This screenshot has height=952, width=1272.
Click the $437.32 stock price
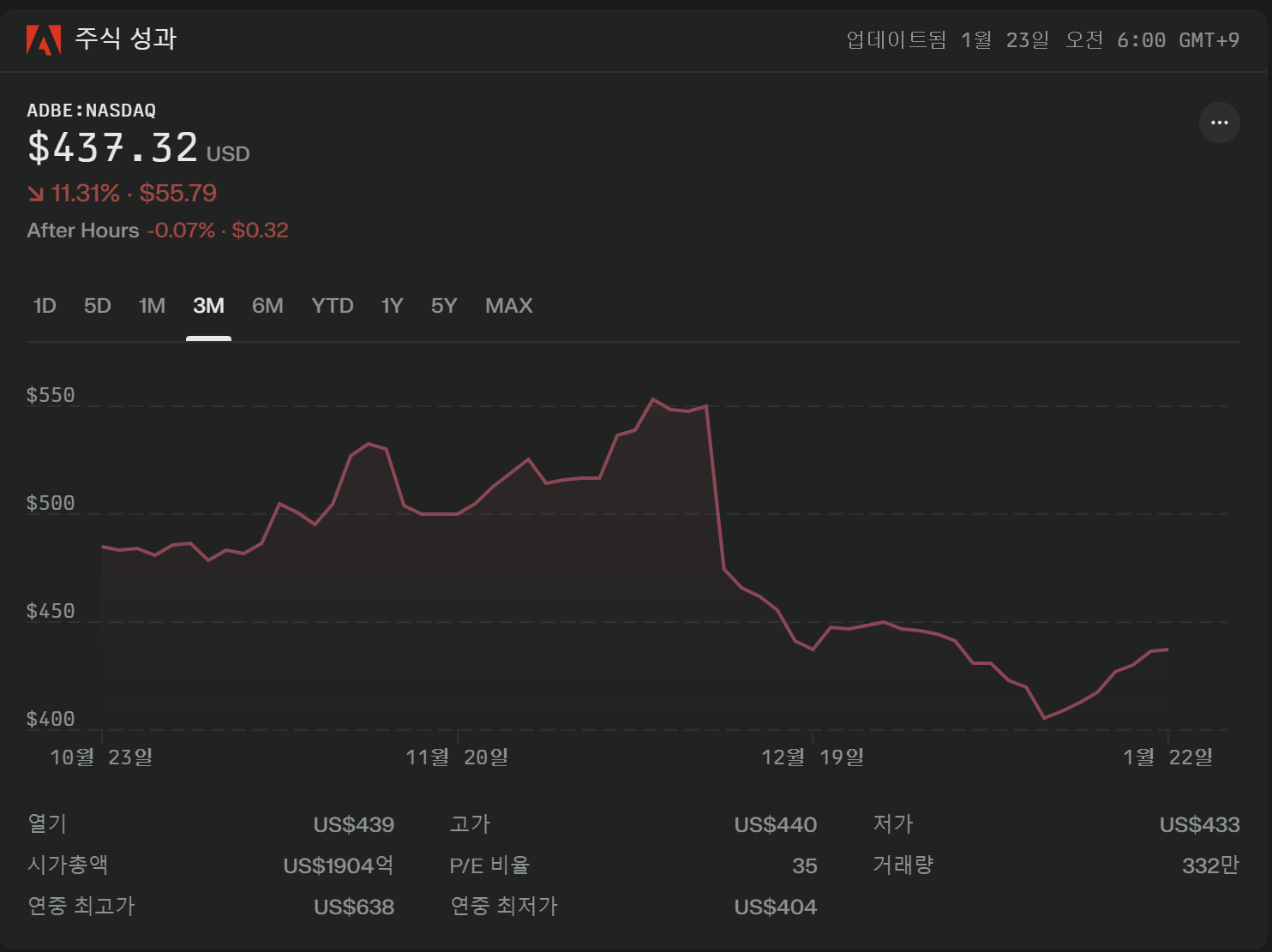tap(113, 147)
